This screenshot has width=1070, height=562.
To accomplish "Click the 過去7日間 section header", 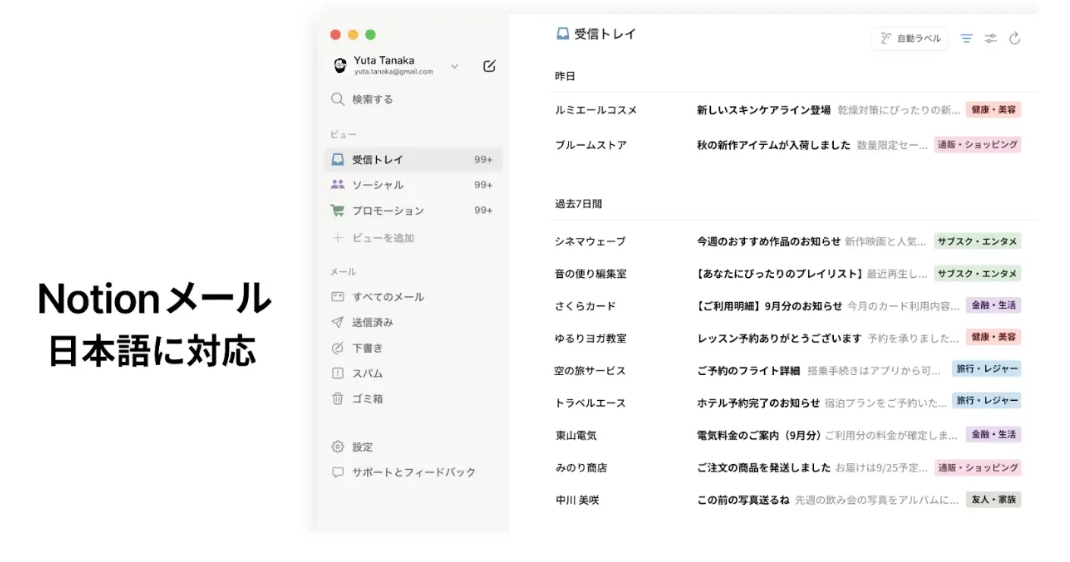I will click(579, 204).
